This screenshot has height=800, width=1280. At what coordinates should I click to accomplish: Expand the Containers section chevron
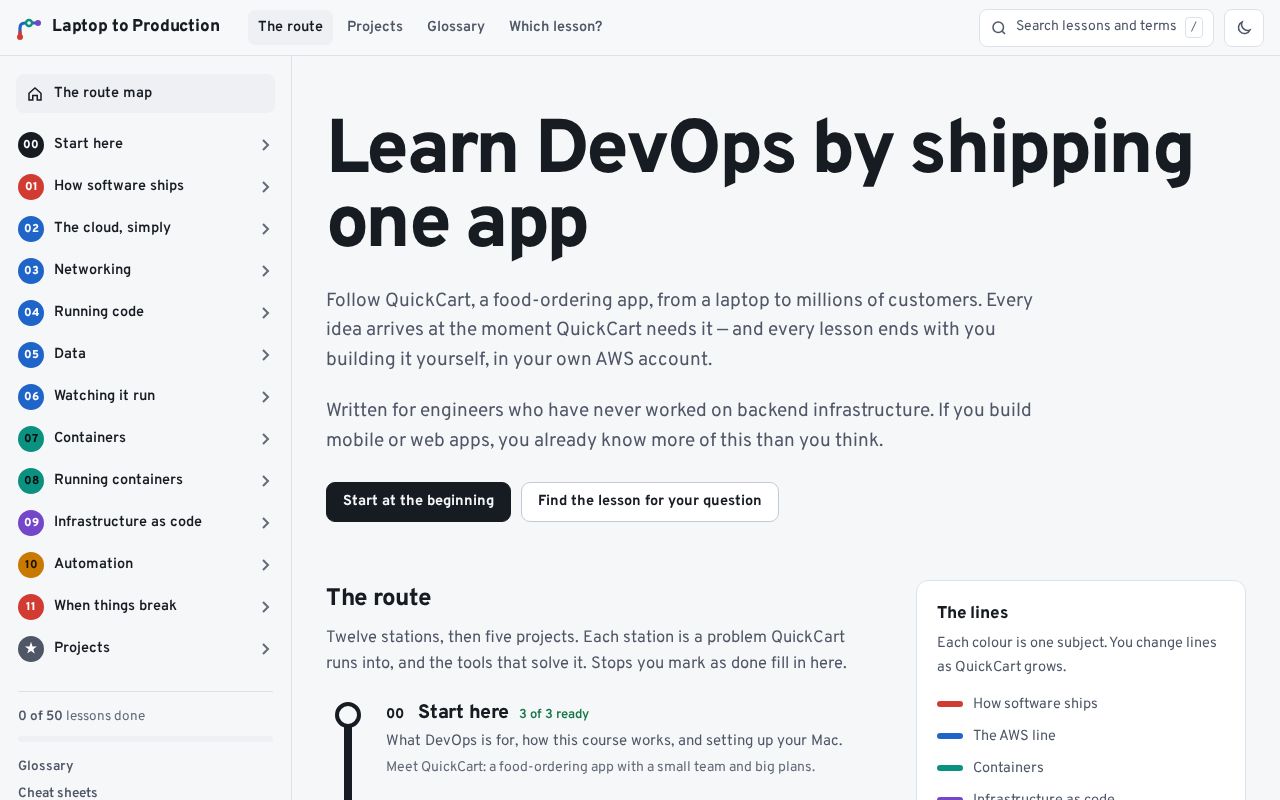point(265,439)
